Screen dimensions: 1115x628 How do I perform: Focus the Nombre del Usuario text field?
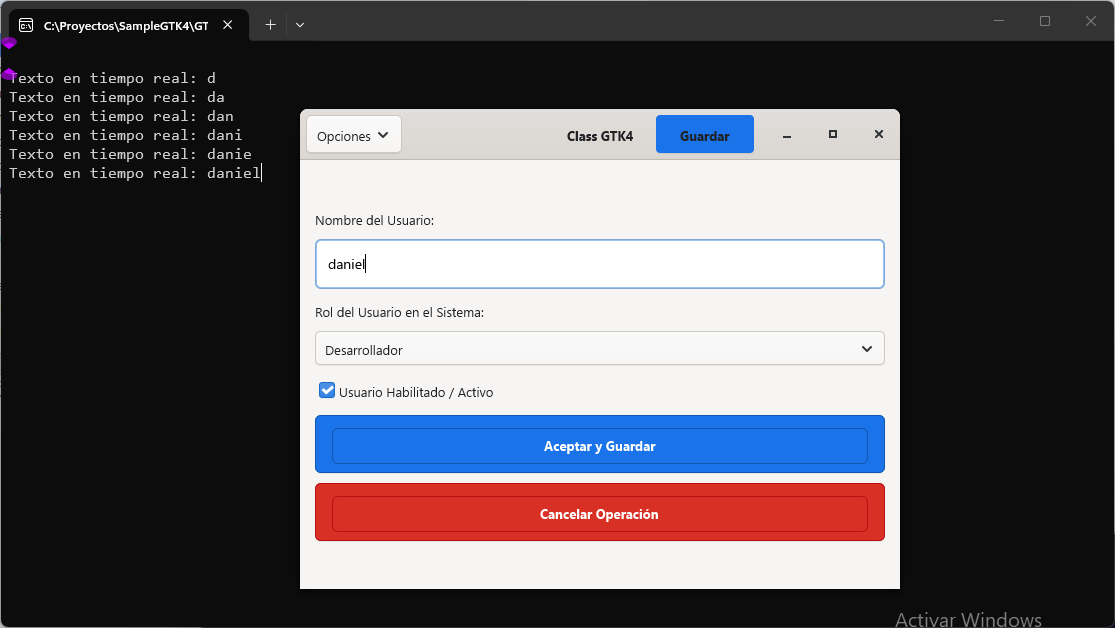click(599, 264)
